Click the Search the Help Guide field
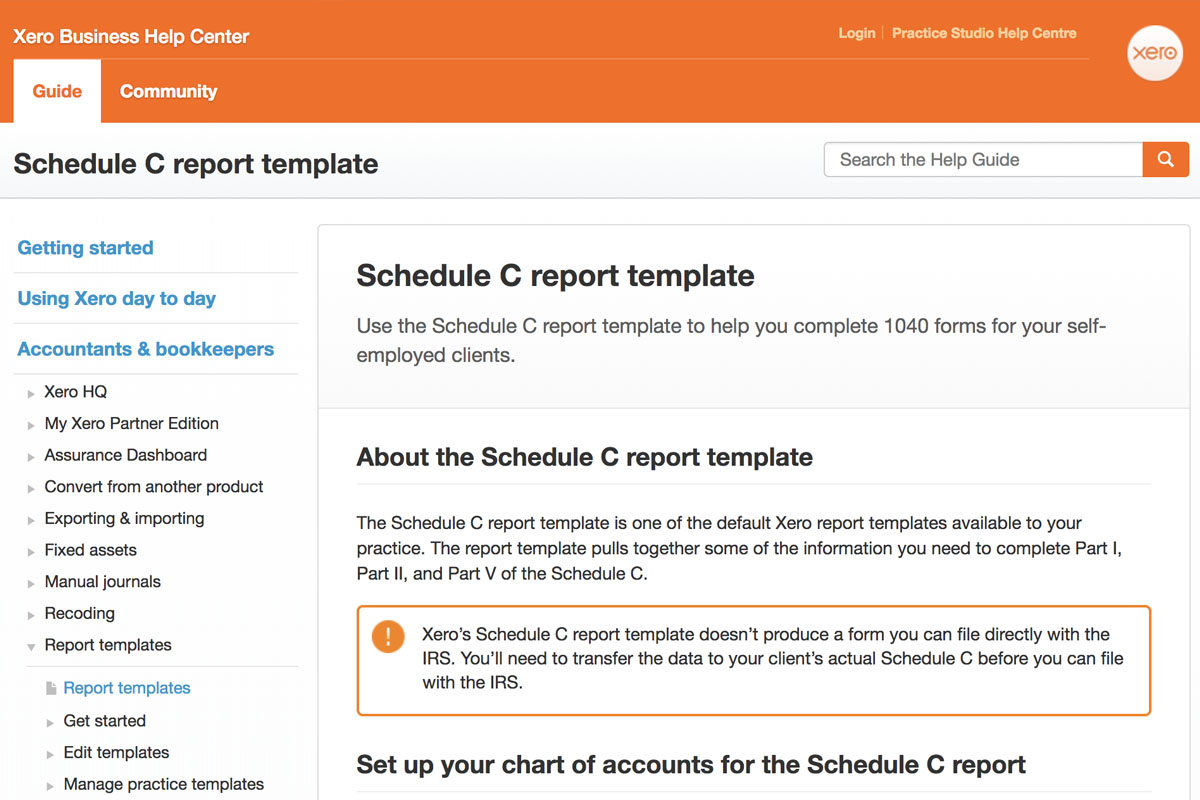Viewport: 1200px width, 800px height. (983, 159)
